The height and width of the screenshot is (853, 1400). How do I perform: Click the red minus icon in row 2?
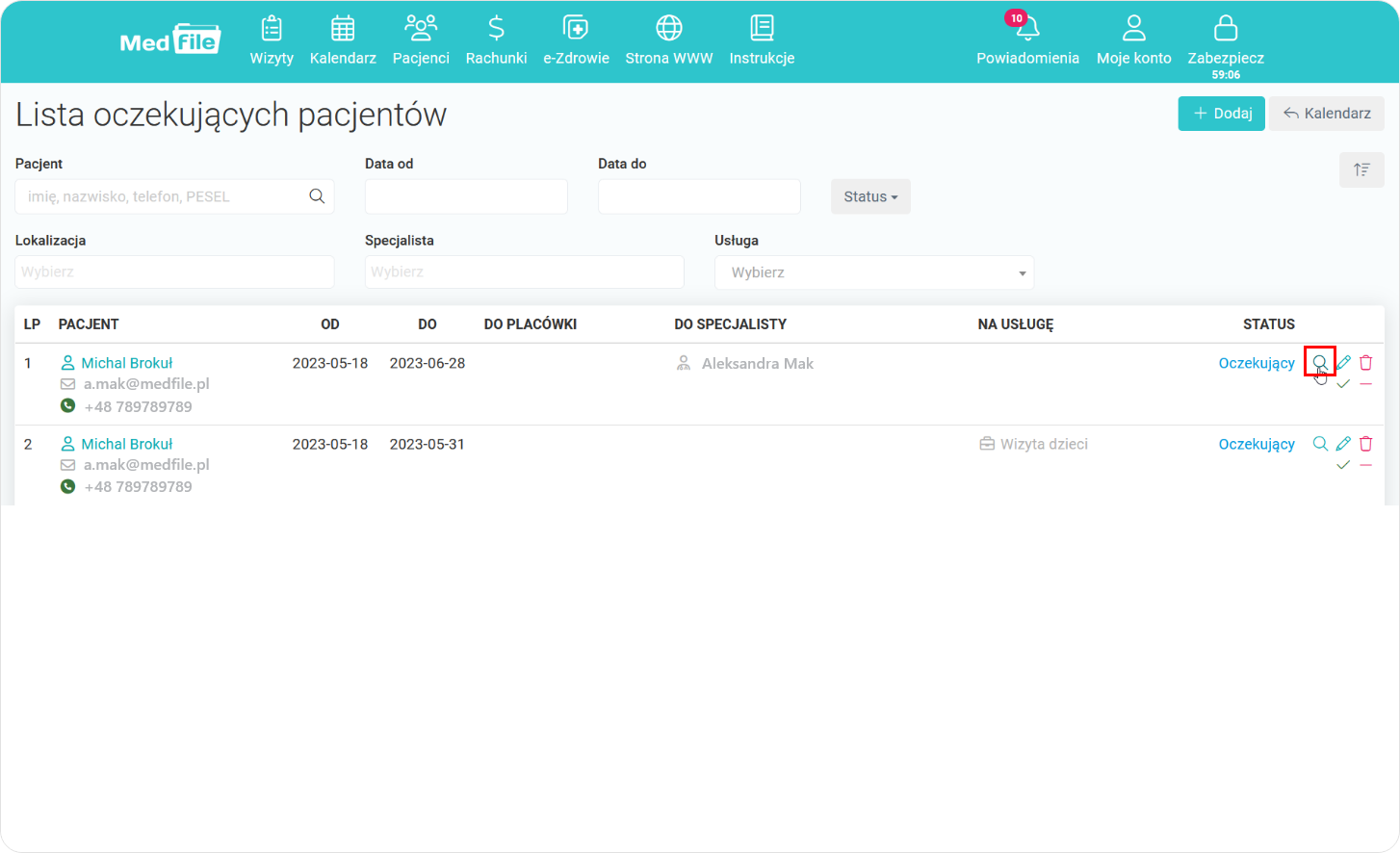[x=1365, y=465]
